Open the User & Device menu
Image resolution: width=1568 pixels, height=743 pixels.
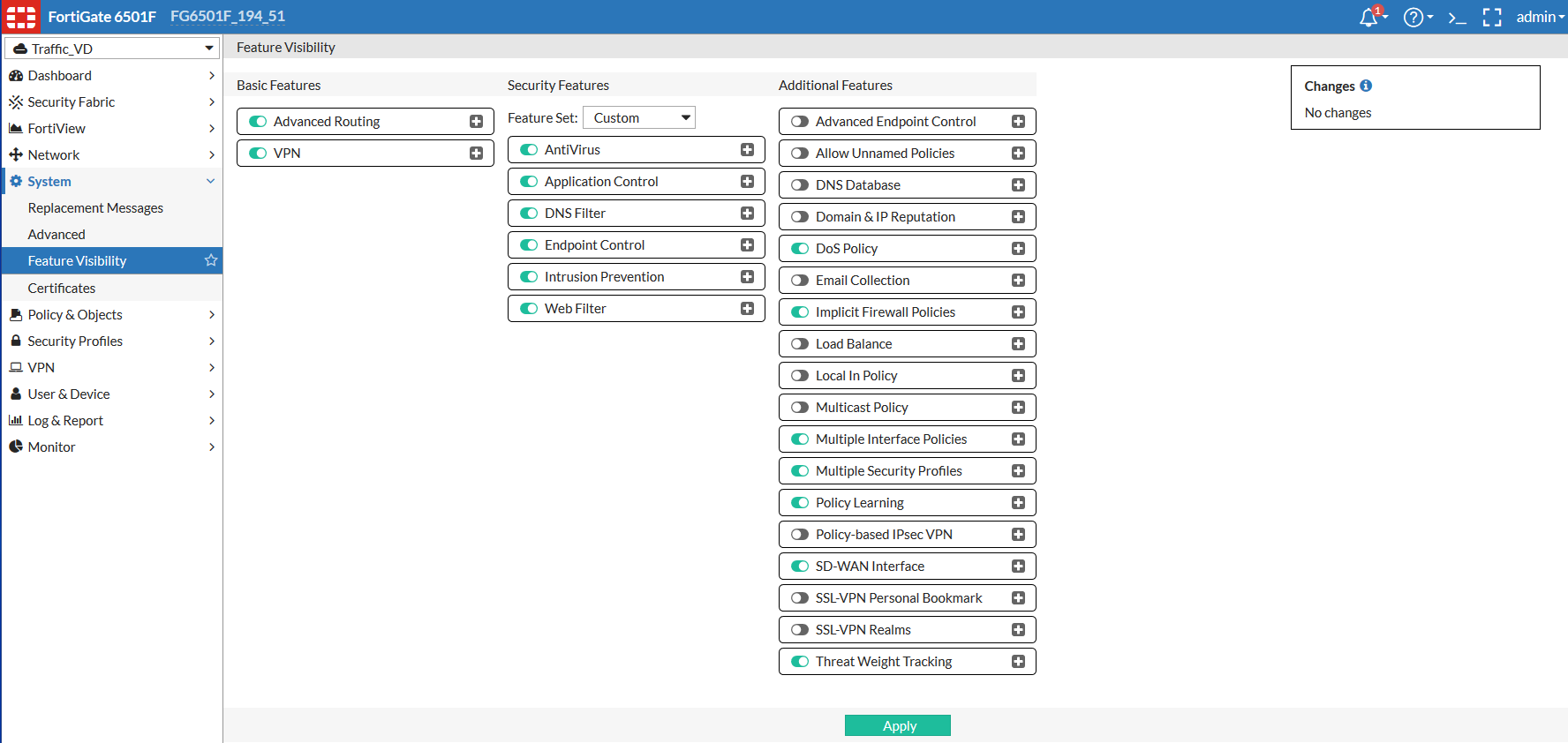point(112,394)
